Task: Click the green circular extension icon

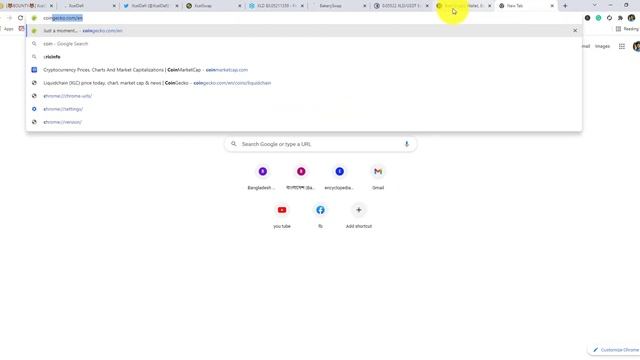Action: 598,18
